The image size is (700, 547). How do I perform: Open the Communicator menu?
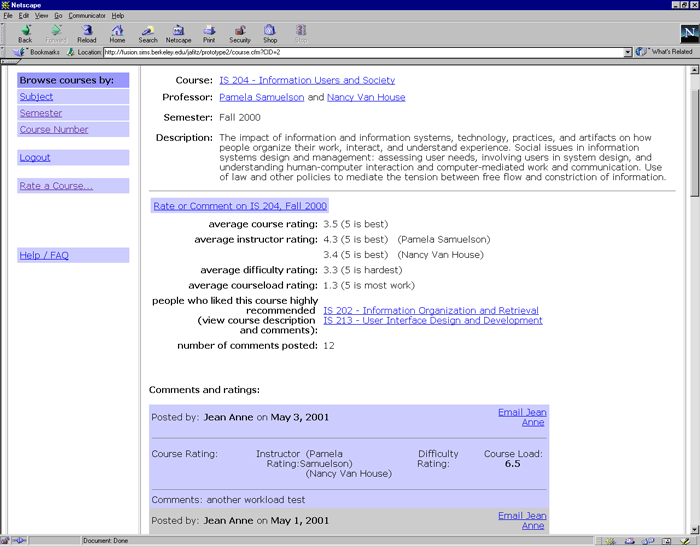tap(87, 16)
